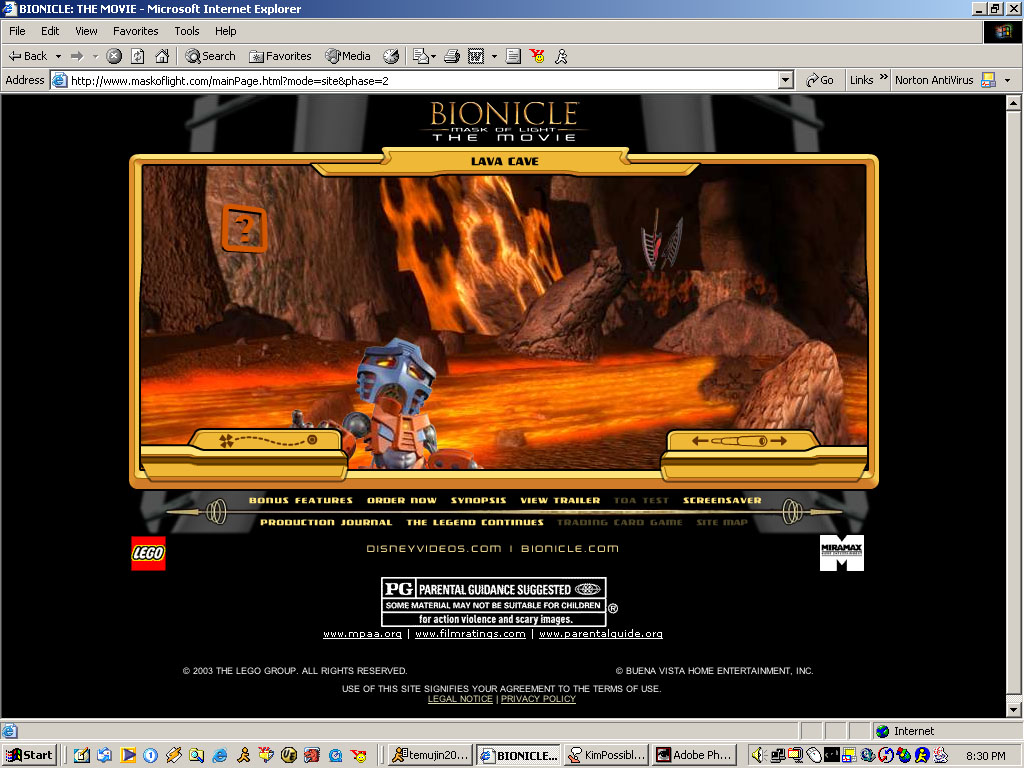Click the Refresh page toolbar icon
Image resolution: width=1024 pixels, height=768 pixels.
pos(138,56)
